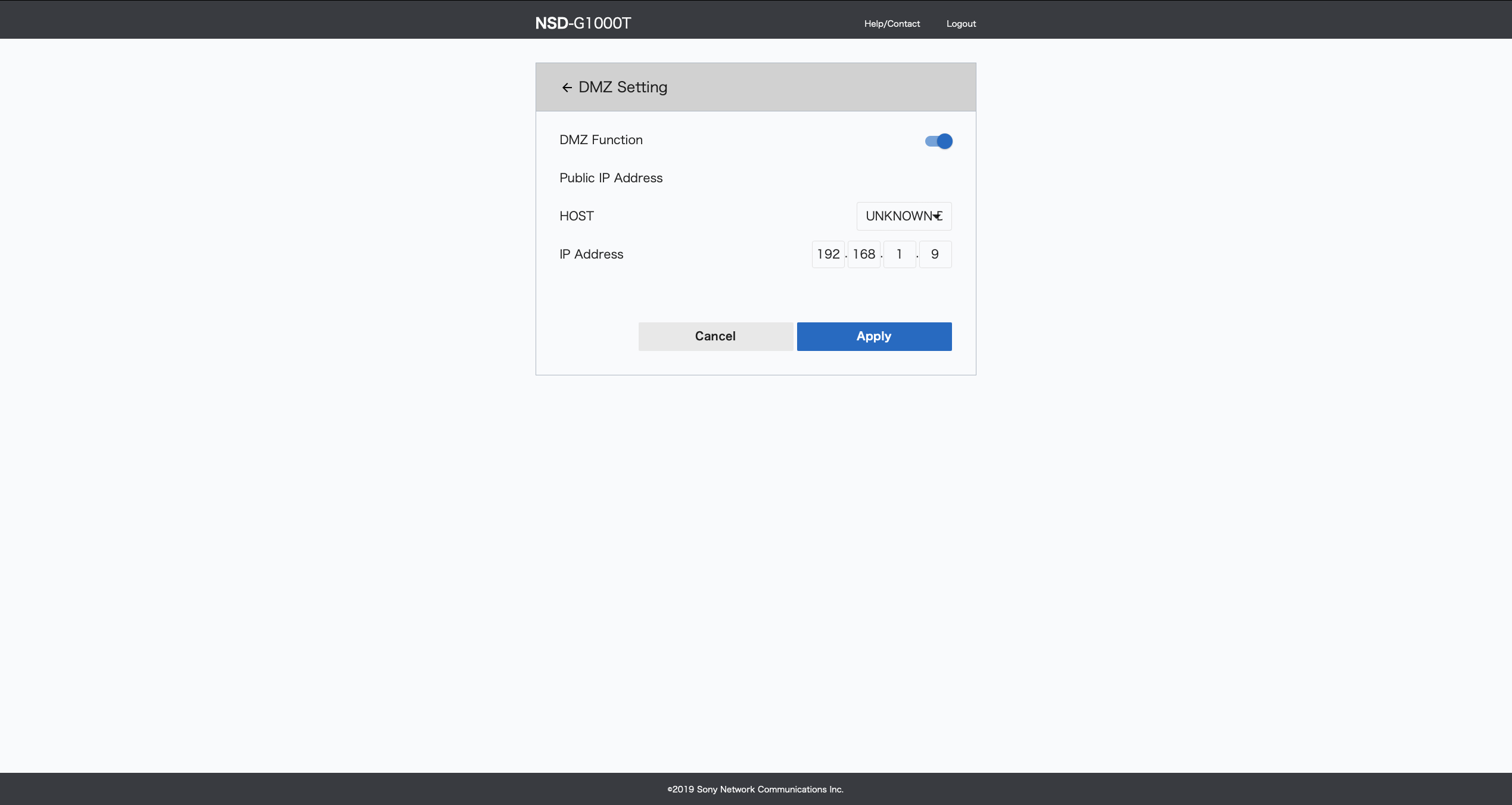Viewport: 1512px width, 805px height.
Task: Click the DMZ Setting header bar
Action: (755, 87)
